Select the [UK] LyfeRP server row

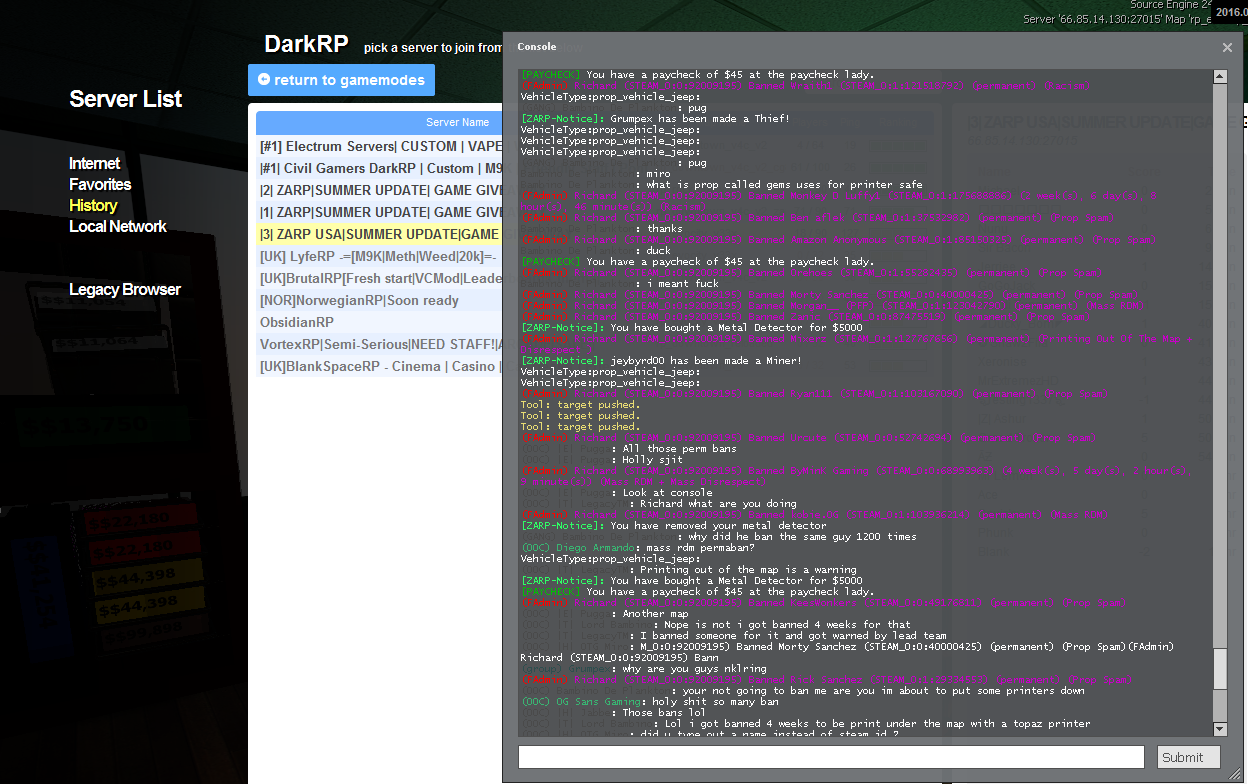point(380,256)
